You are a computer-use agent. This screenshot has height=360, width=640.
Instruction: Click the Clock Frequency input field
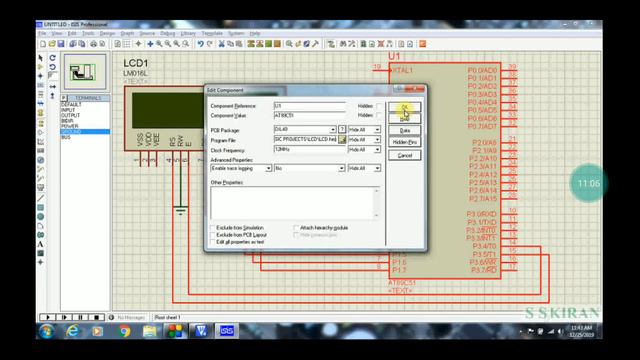310,150
